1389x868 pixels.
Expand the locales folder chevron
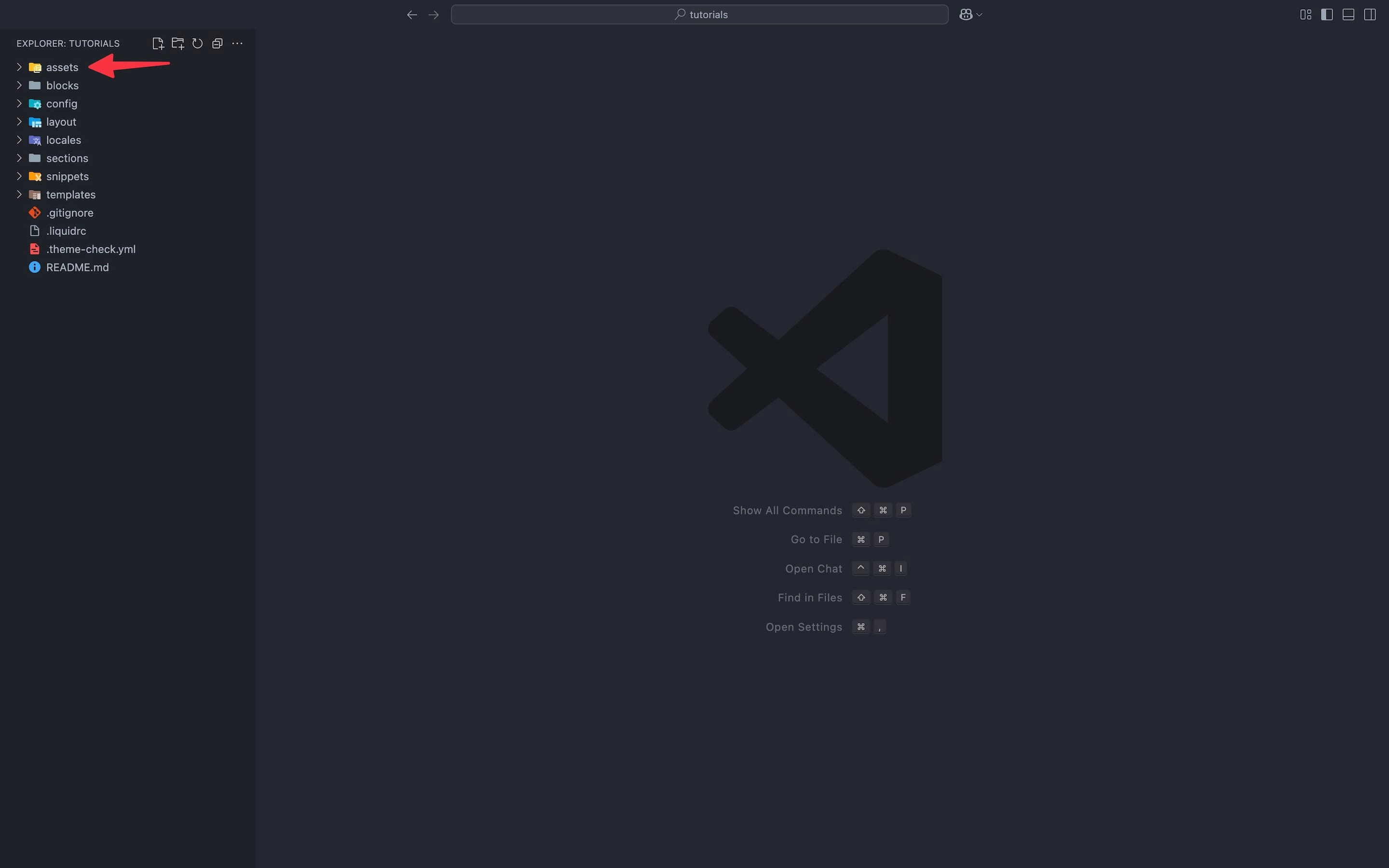pyautogui.click(x=19, y=140)
